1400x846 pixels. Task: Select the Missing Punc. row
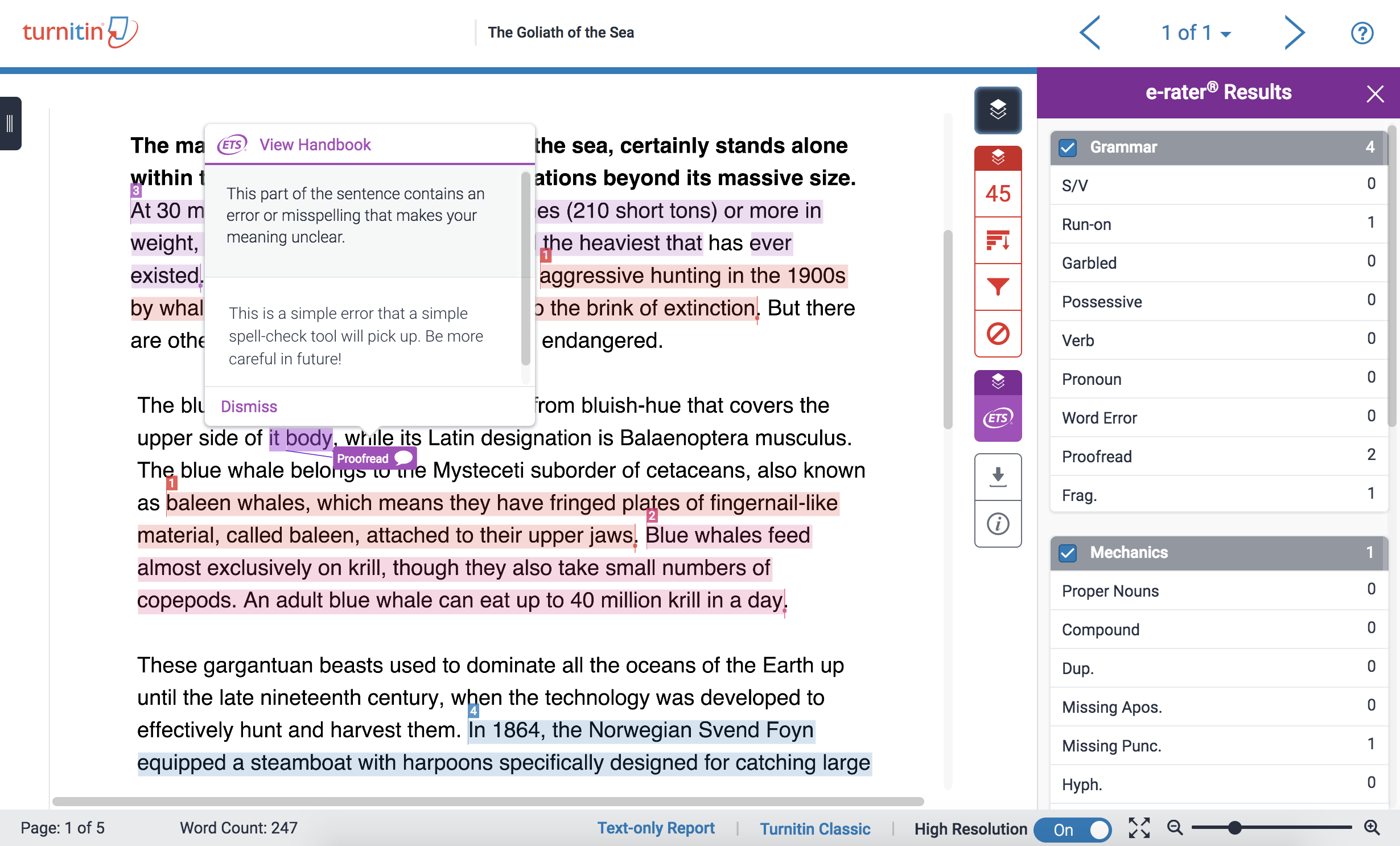click(1218, 745)
